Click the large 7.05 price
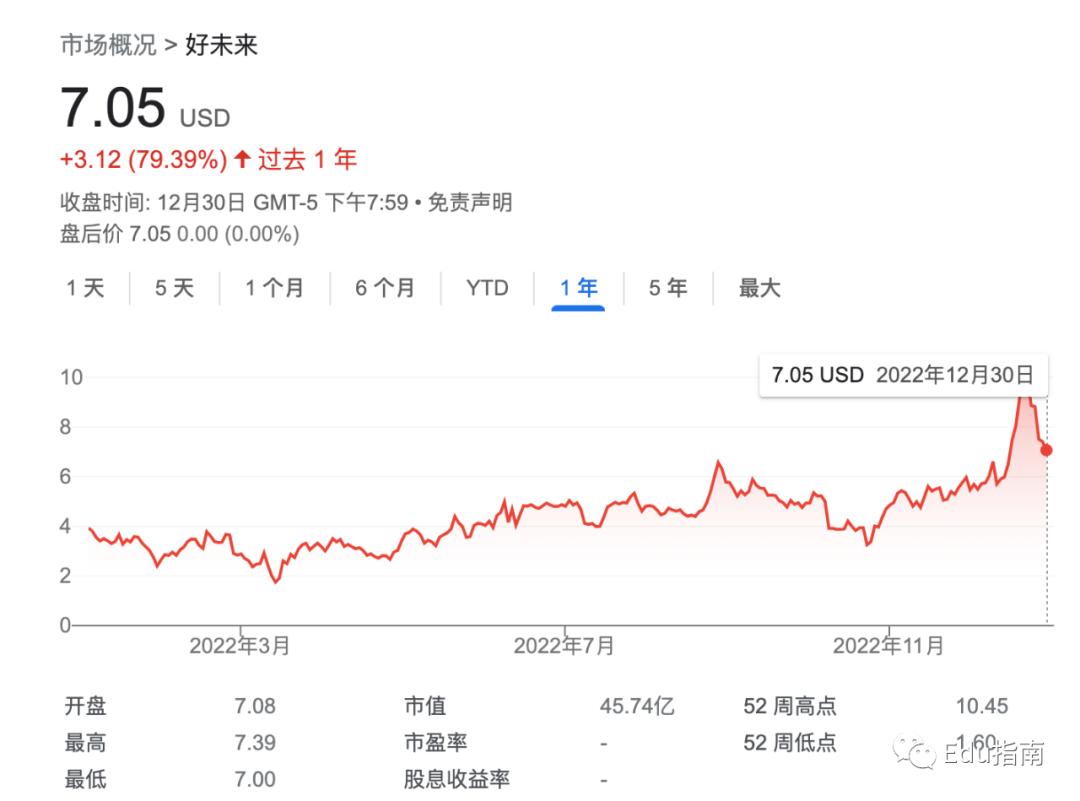 click(113, 108)
